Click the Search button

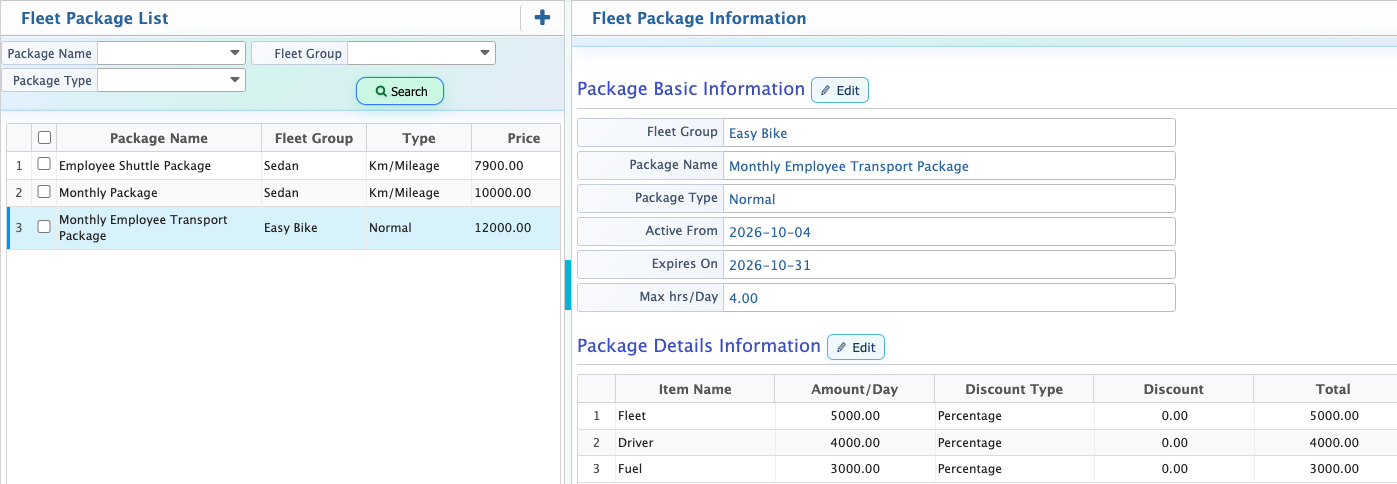[x=400, y=91]
